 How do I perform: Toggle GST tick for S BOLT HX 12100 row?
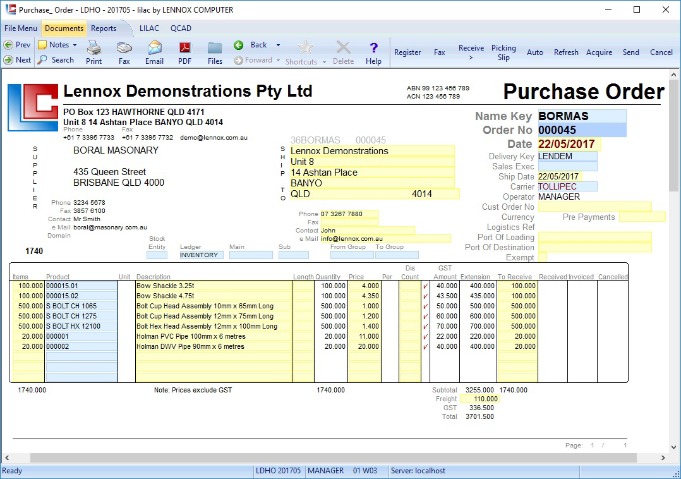[x=425, y=326]
